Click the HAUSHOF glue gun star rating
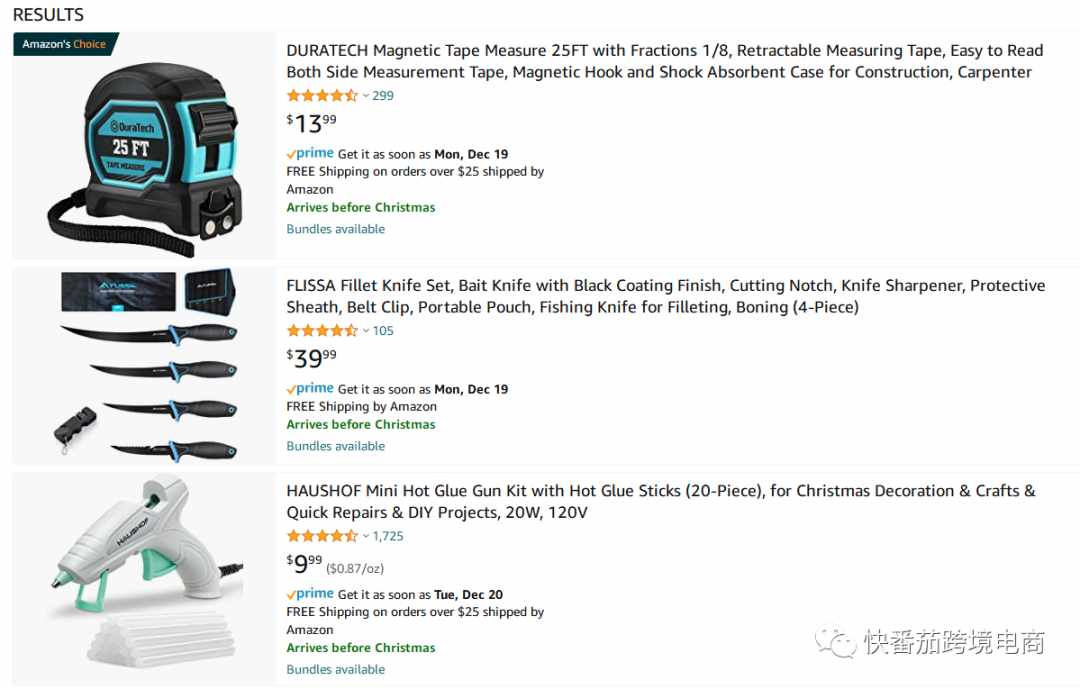 tap(322, 536)
